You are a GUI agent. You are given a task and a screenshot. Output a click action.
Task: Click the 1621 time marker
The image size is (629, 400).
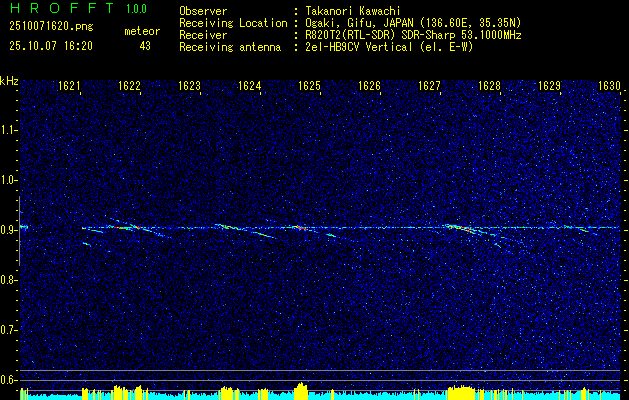click(69, 85)
